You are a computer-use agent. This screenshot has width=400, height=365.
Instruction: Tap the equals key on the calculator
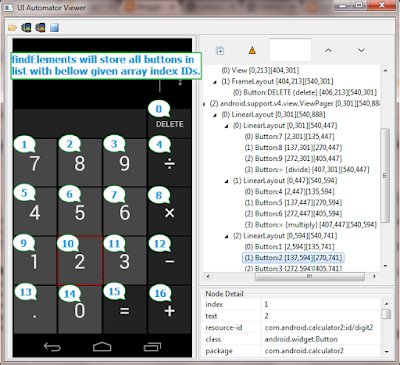click(124, 310)
